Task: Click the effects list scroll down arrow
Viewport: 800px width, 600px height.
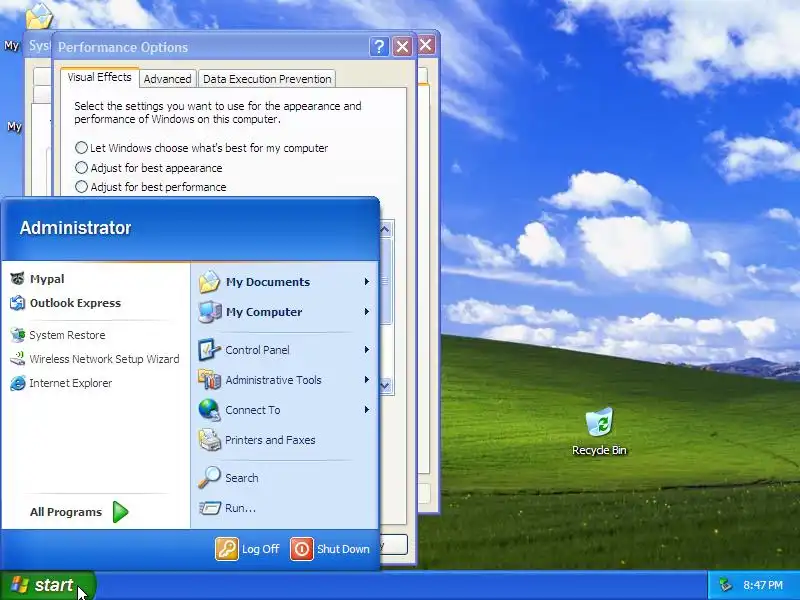Action: (x=386, y=386)
